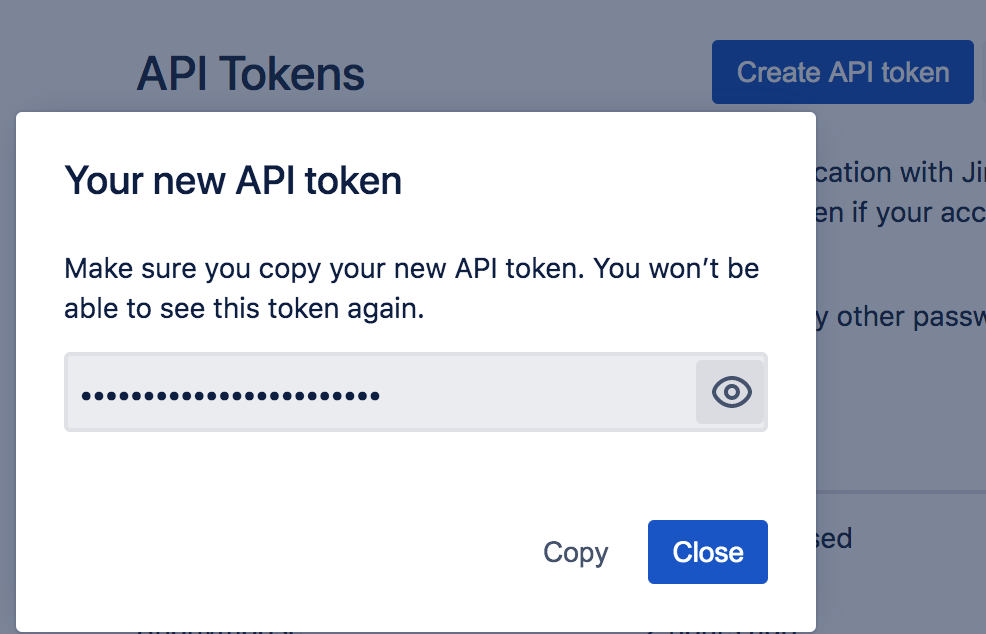Click the partially hidden 'sed' column label
Viewport: 986px width, 634px height.
tap(835, 539)
